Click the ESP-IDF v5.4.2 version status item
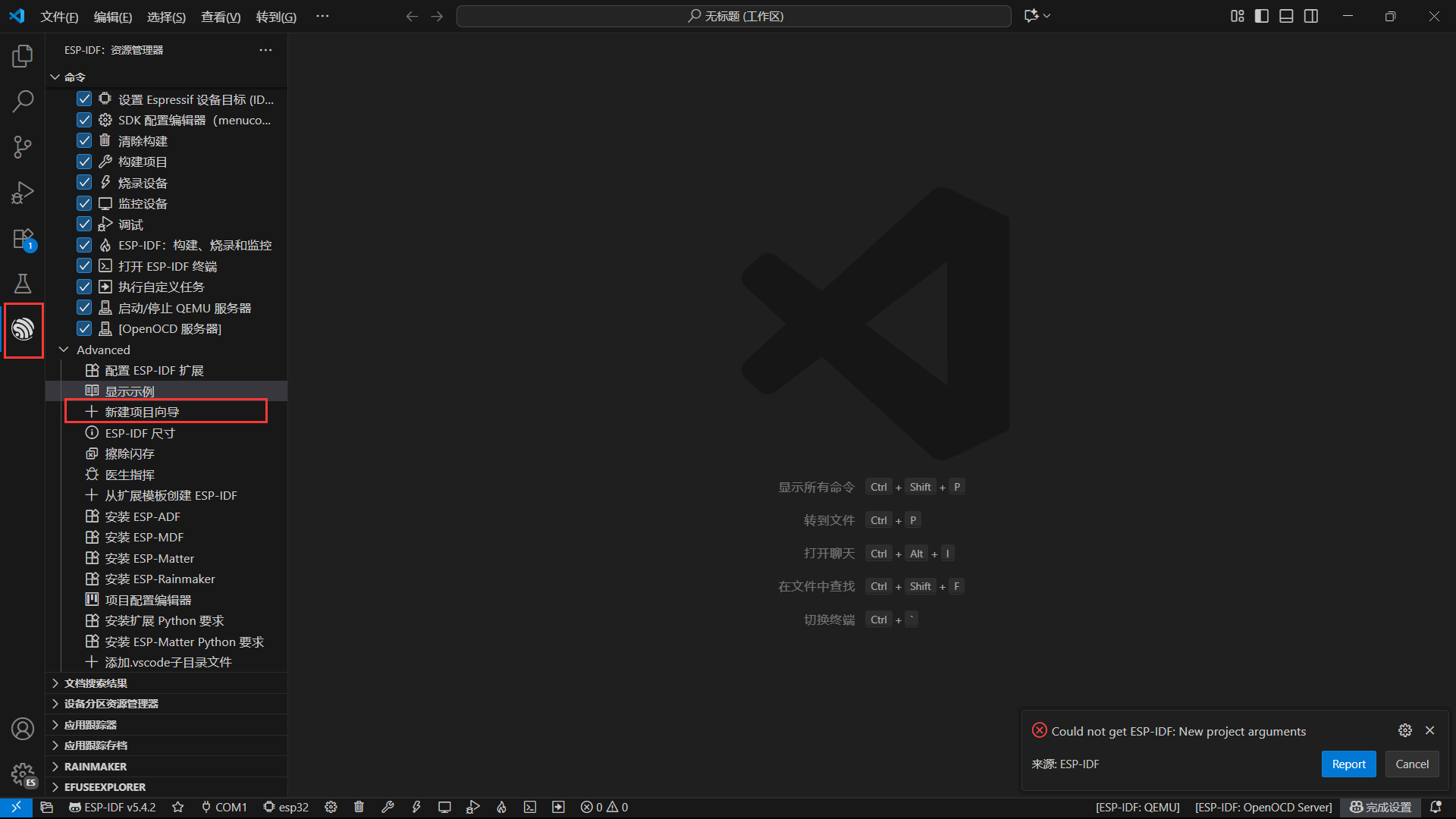The image size is (1456, 819). tap(112, 808)
